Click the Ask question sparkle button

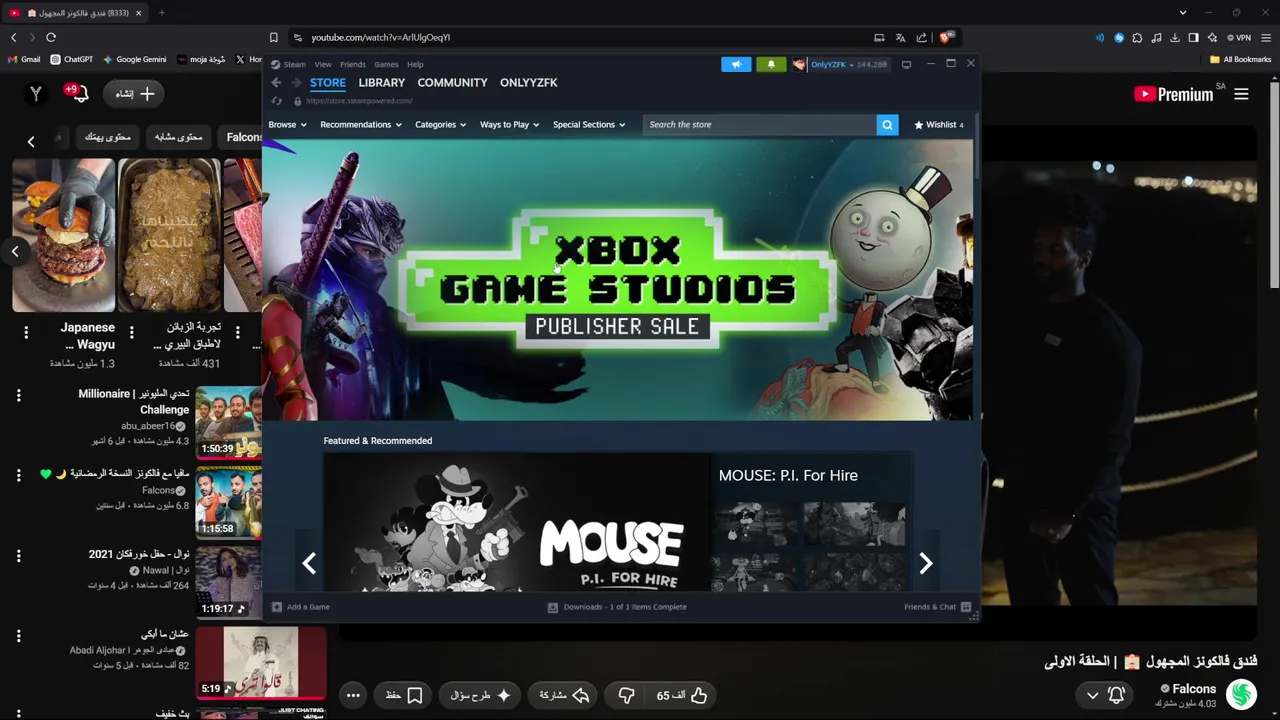tap(480, 695)
